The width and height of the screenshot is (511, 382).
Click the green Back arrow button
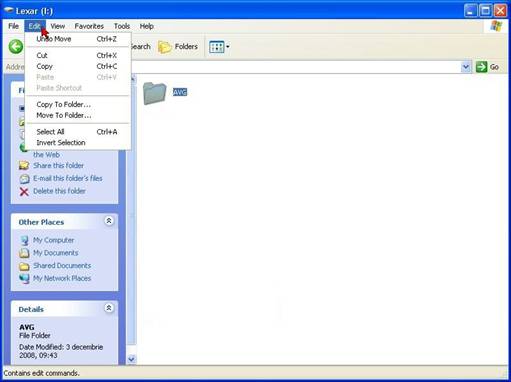click(x=16, y=47)
